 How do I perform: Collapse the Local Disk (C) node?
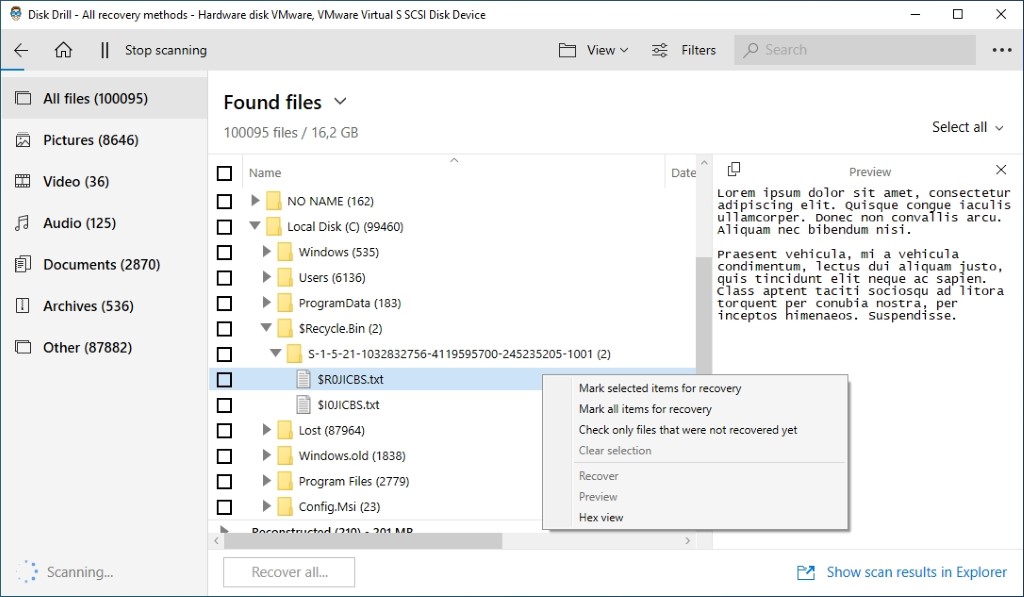pyautogui.click(x=255, y=226)
